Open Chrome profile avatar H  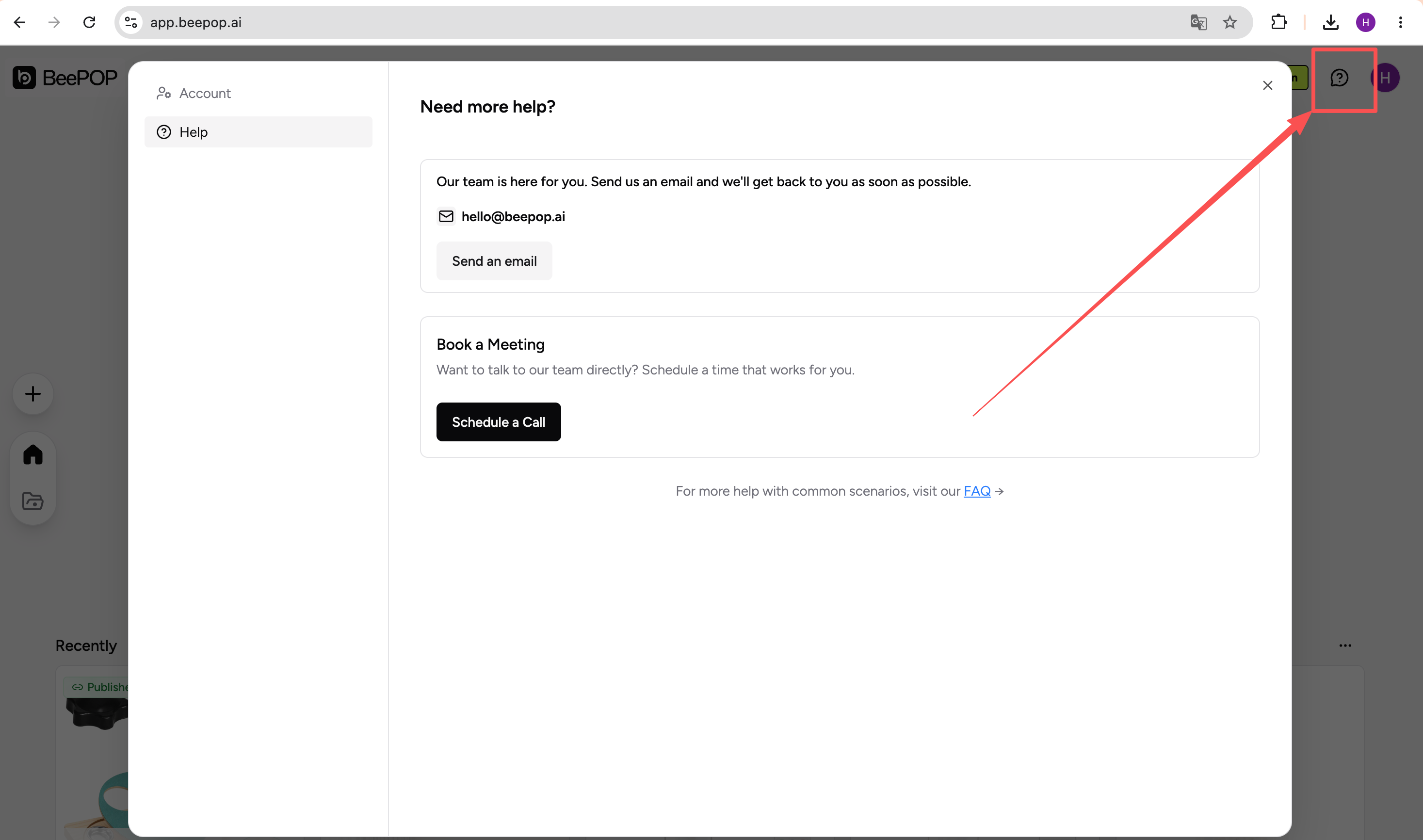click(x=1366, y=22)
